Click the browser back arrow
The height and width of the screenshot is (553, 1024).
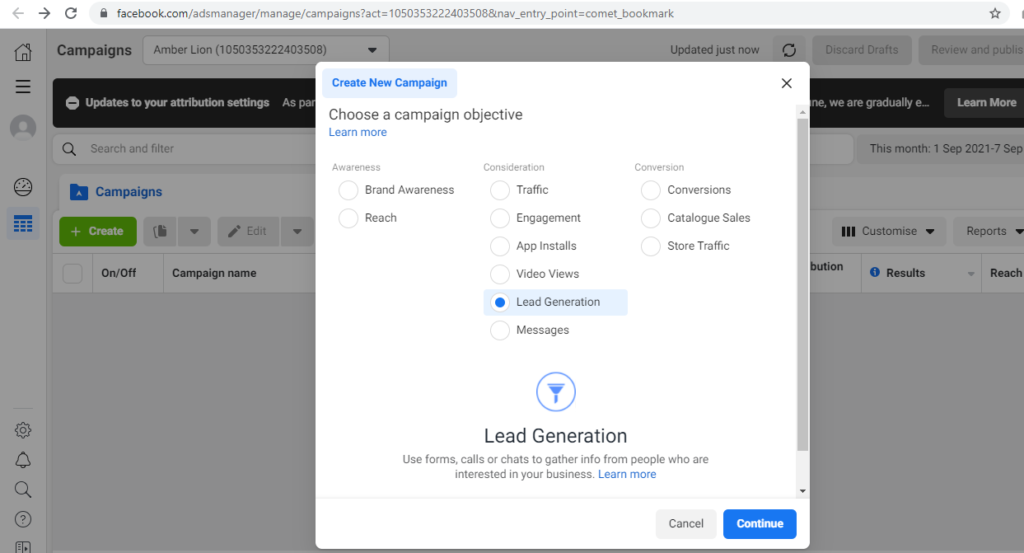click(18, 13)
